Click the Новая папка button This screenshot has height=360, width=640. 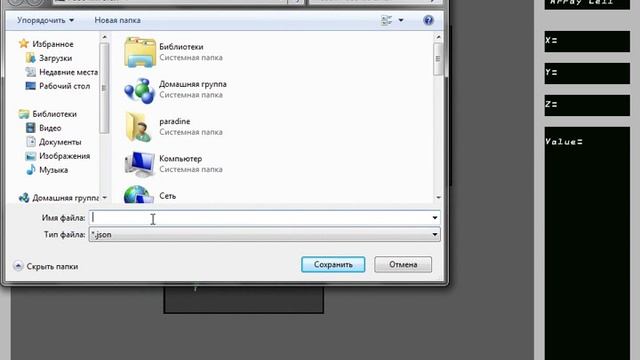[x=118, y=20]
